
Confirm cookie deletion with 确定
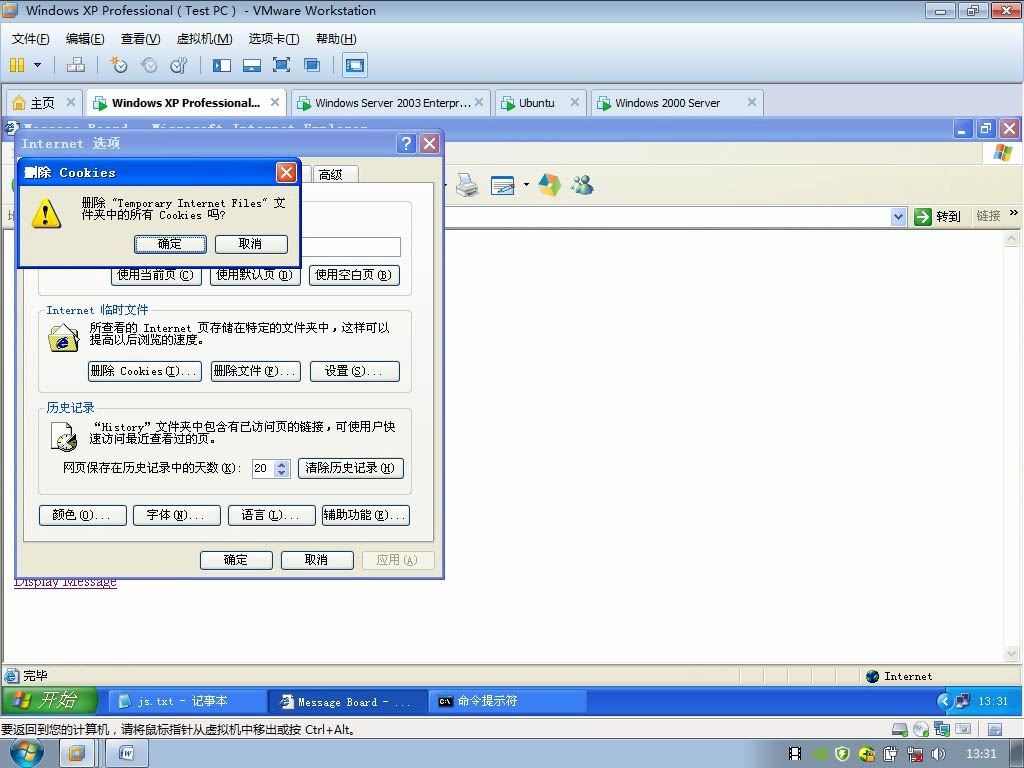tap(170, 244)
